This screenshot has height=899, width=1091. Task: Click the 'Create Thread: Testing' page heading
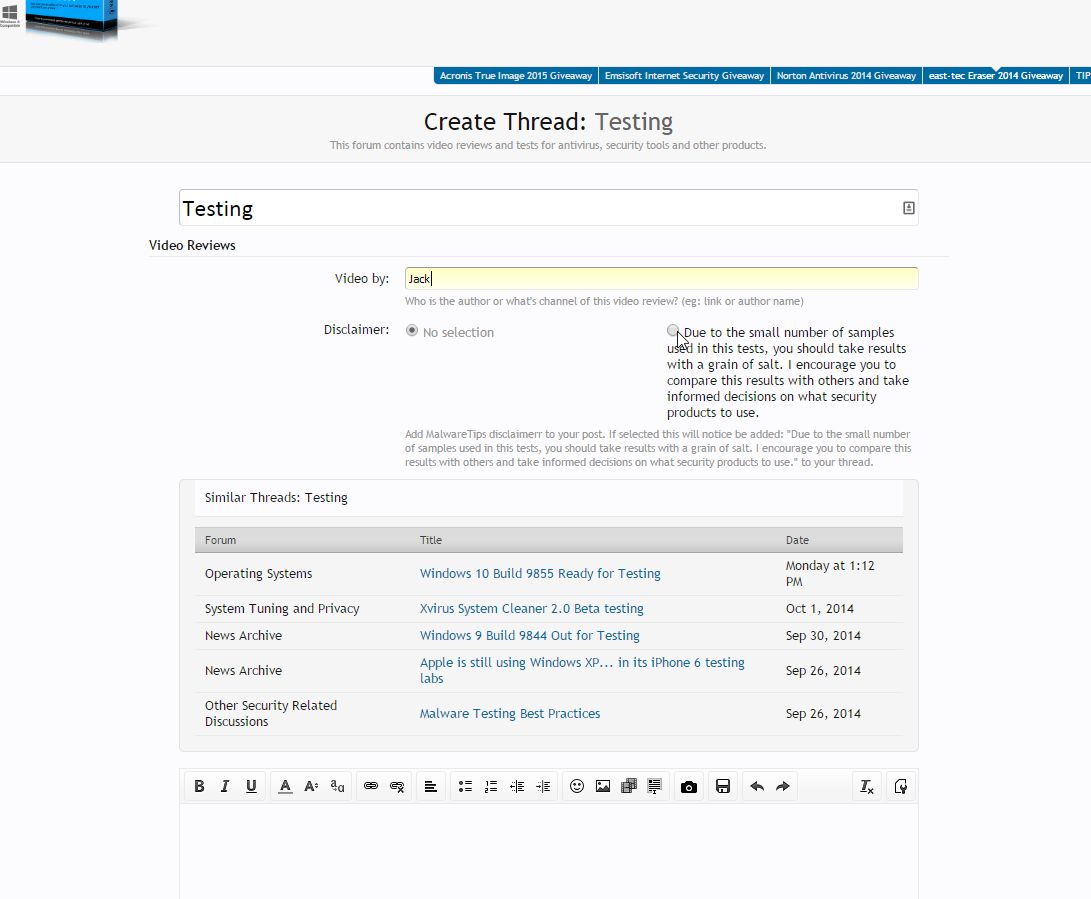pyautogui.click(x=548, y=122)
